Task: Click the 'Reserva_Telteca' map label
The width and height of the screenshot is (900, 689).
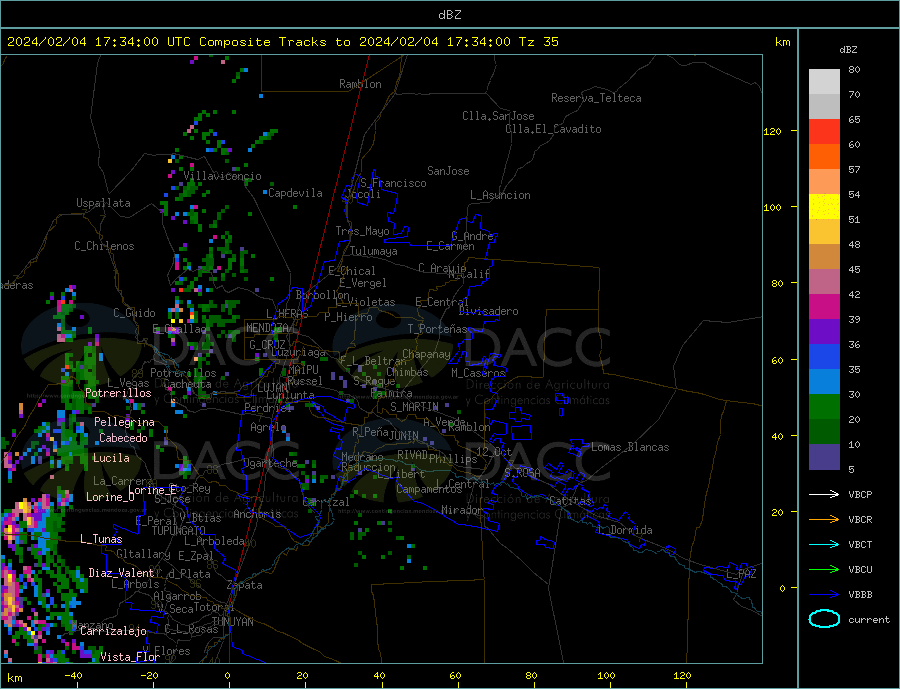Action: pyautogui.click(x=596, y=98)
